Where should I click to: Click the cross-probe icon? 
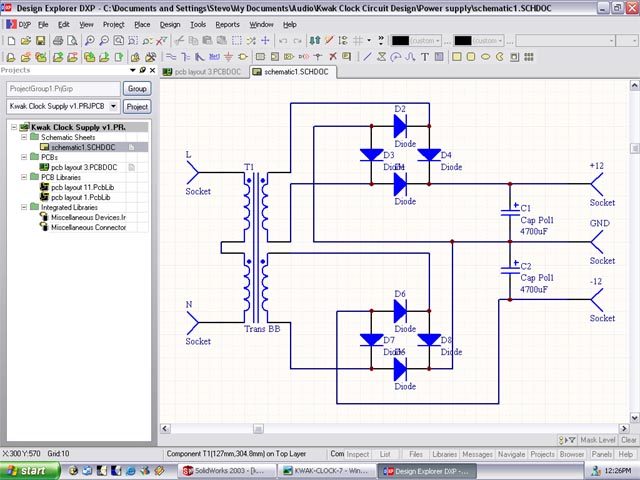coord(162,40)
